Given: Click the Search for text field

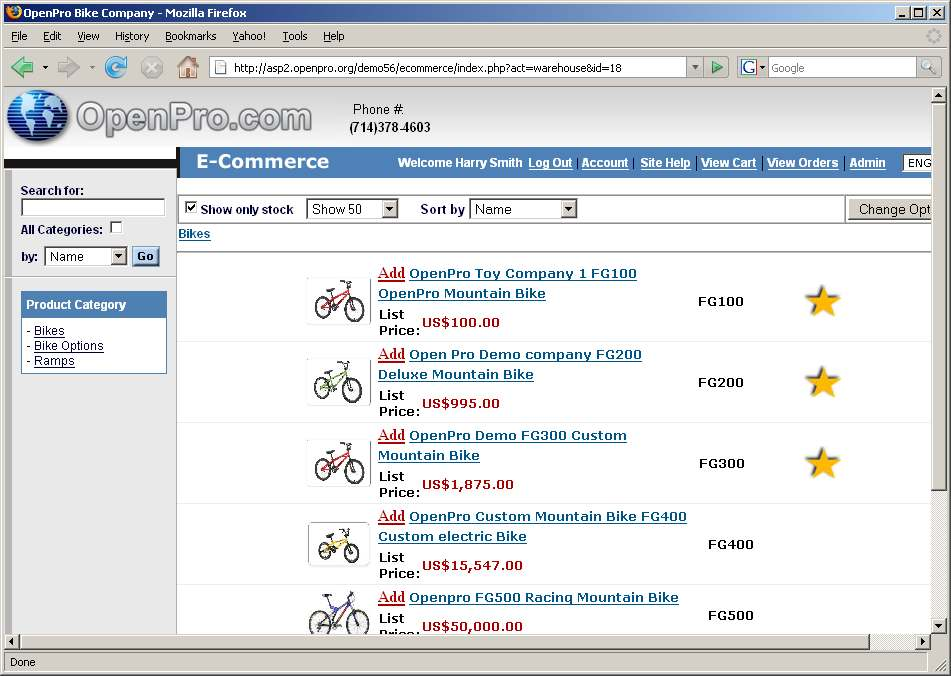Looking at the screenshot, I should point(93,207).
